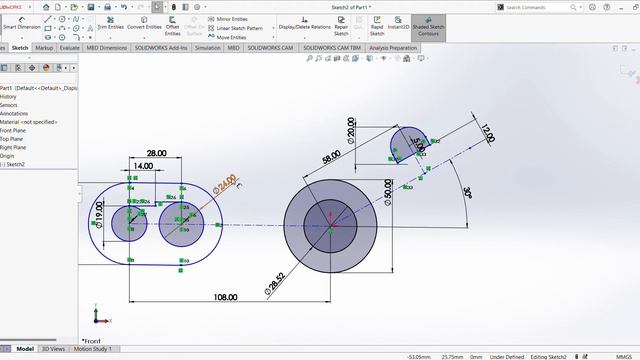Select the Spline sketch tool
The height and width of the screenshot is (360, 640).
pyautogui.click(x=76, y=19)
